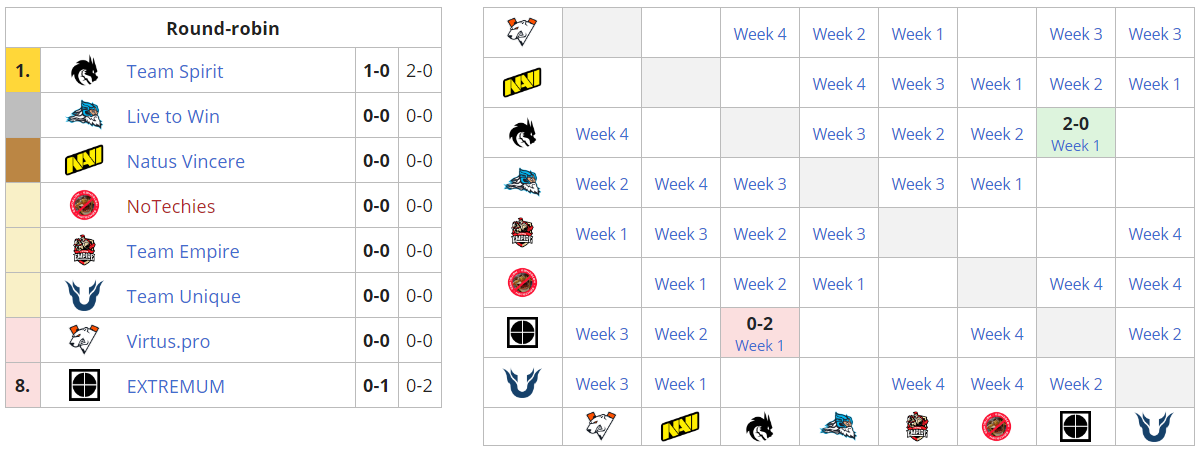Click Team Unique logo in crosstable left column
1204x453 pixels.
pyautogui.click(x=522, y=383)
